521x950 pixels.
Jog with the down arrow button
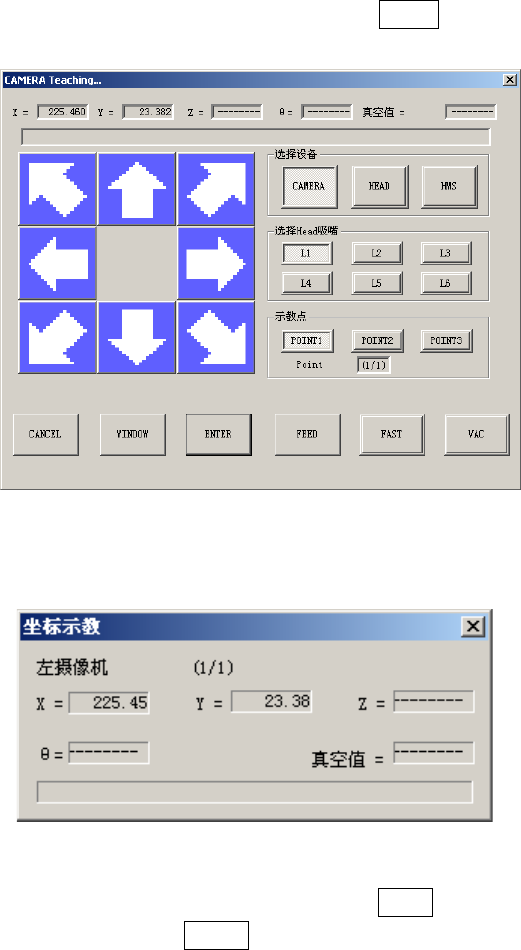point(137,337)
